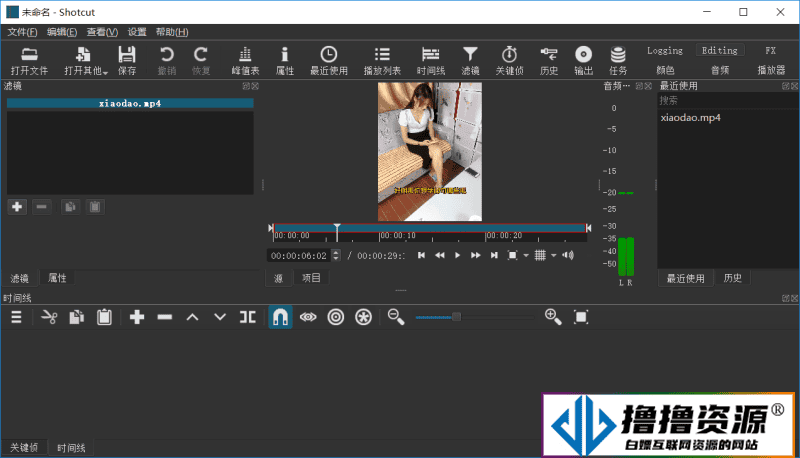This screenshot has height=458, width=800.
Task: Select xiaodao.mp4 in recent list
Action: 690,118
